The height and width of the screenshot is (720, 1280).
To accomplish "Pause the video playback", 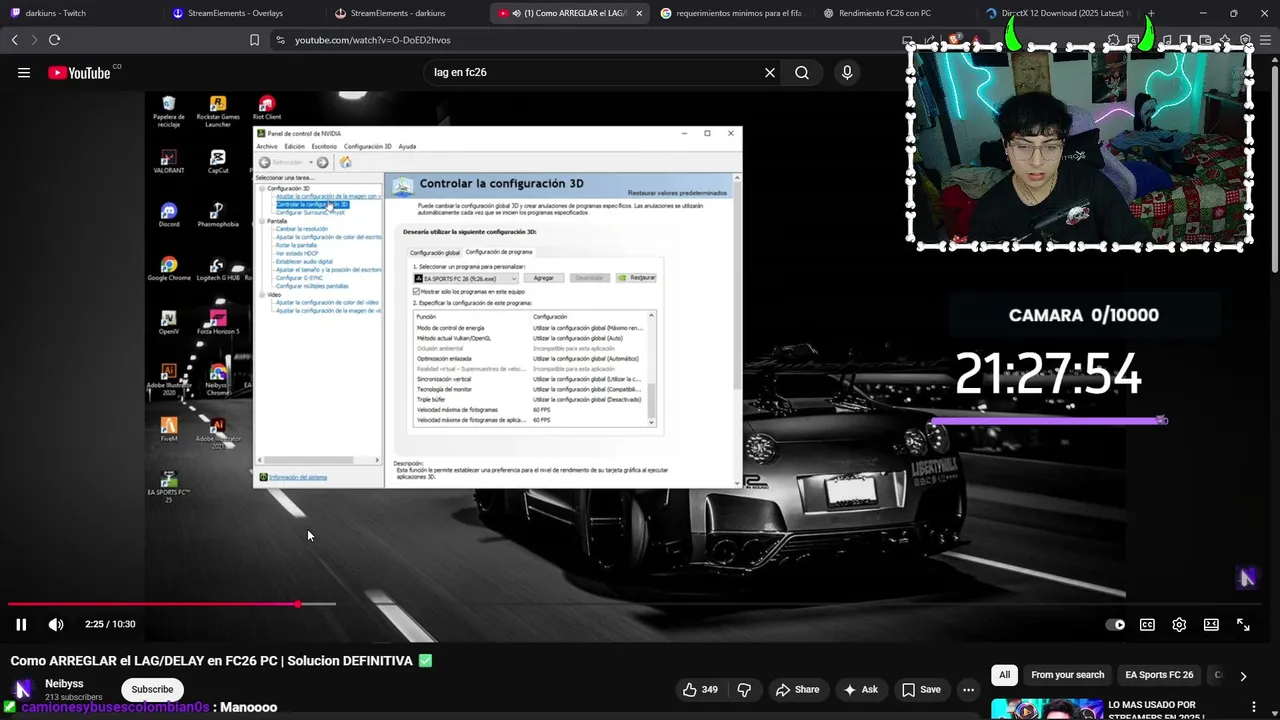I will coord(20,624).
